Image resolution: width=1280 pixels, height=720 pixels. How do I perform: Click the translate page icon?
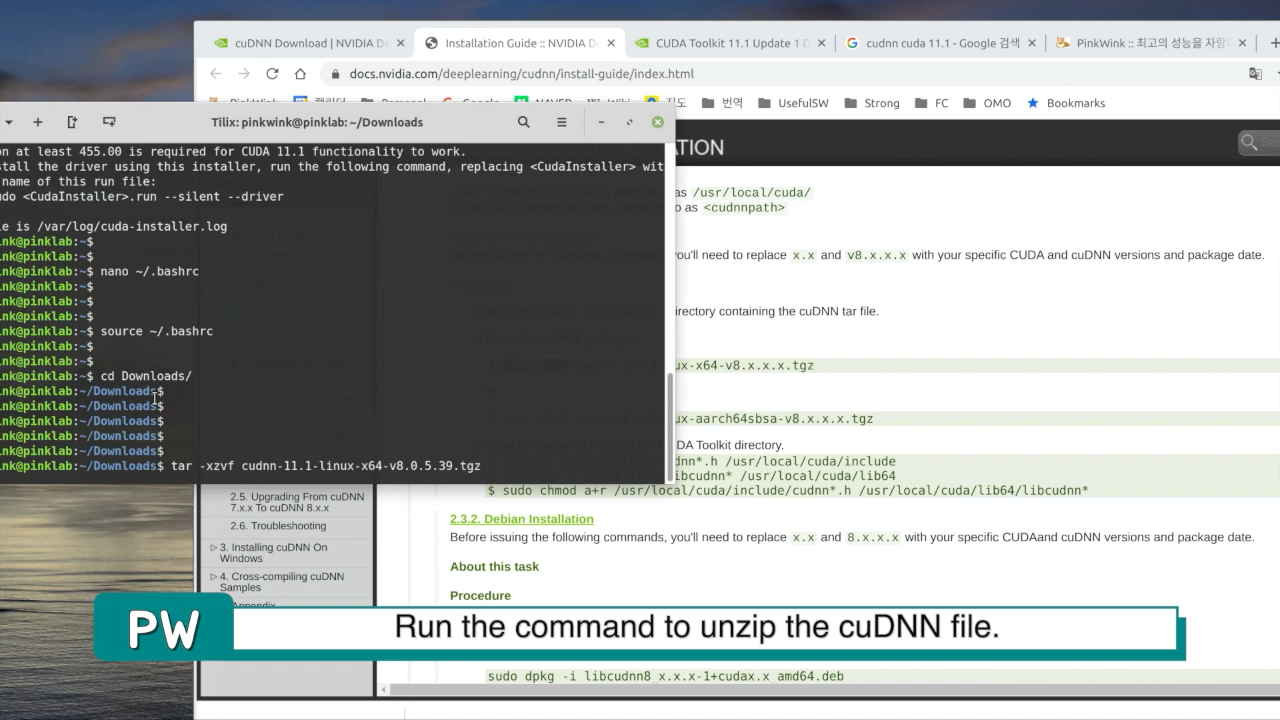click(x=1255, y=74)
